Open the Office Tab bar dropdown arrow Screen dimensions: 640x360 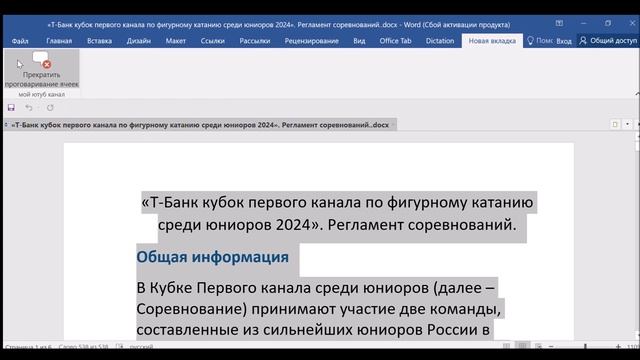pos(627,124)
